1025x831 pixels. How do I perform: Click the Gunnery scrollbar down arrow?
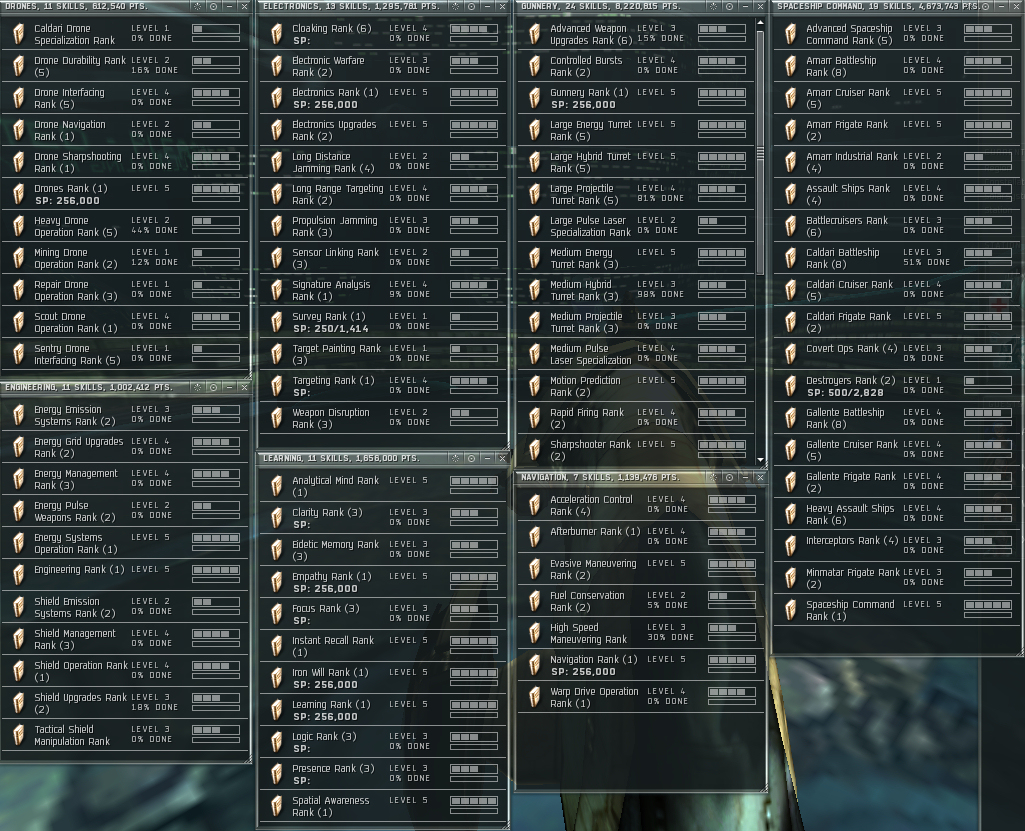tap(760, 460)
